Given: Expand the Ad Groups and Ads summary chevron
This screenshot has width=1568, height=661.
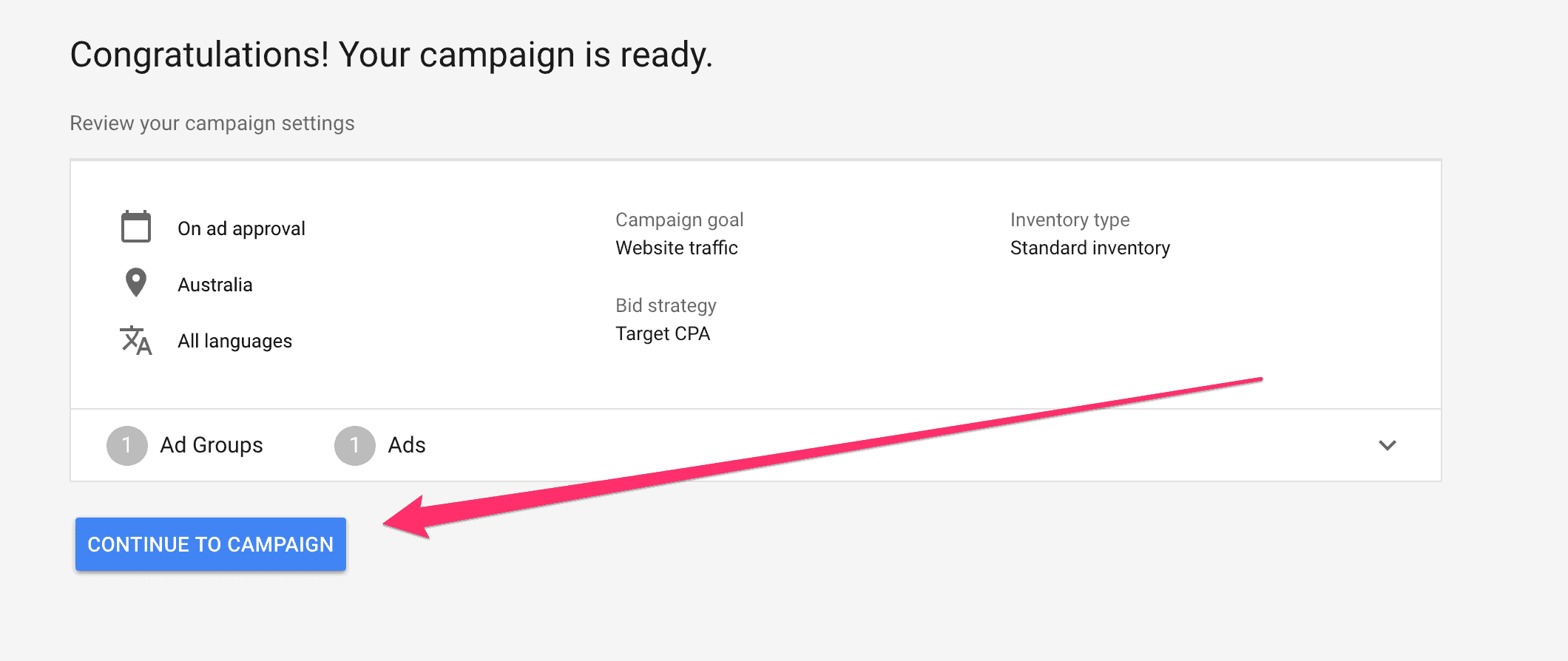Looking at the screenshot, I should point(1387,445).
